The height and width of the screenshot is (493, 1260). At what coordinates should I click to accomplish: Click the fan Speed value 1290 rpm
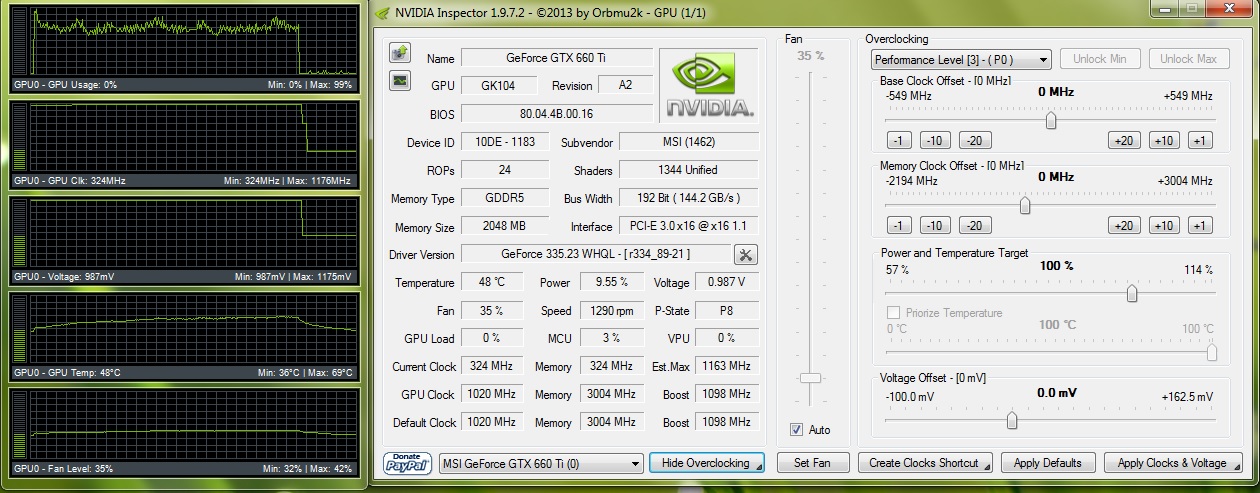[611, 310]
